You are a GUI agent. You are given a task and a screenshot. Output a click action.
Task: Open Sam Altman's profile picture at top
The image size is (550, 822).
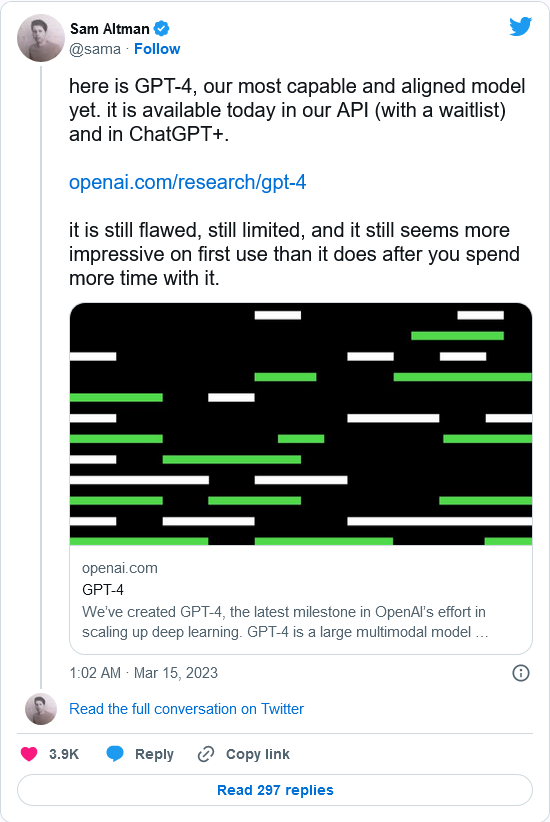(41, 38)
